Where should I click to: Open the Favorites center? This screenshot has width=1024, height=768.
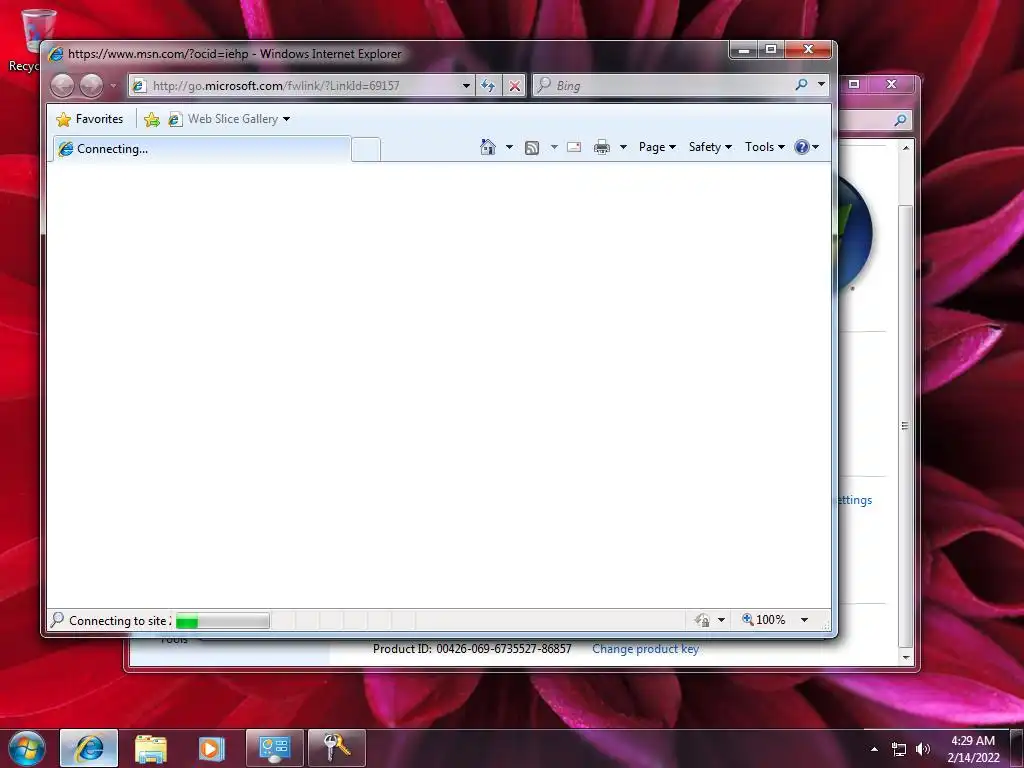pyautogui.click(x=90, y=119)
